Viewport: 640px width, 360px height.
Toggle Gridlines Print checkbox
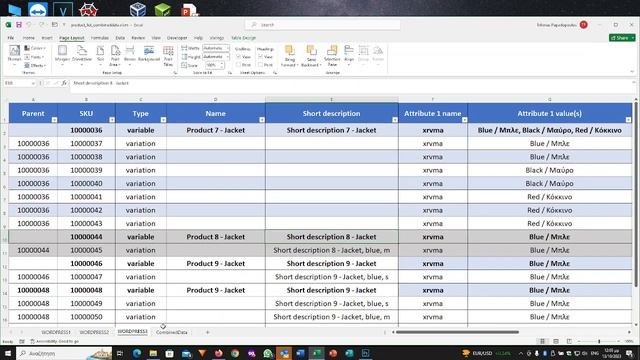pos(238,65)
